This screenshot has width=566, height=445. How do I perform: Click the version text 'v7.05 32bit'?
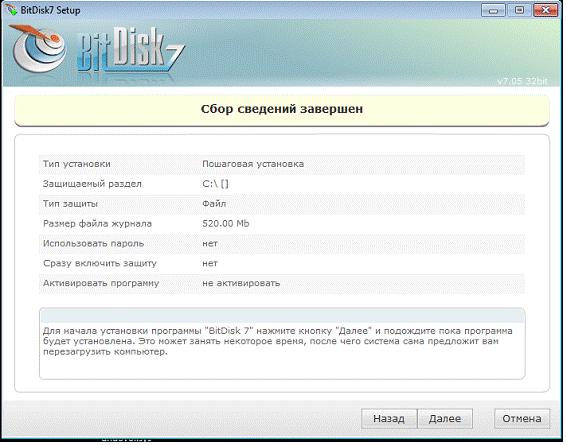coord(522,81)
